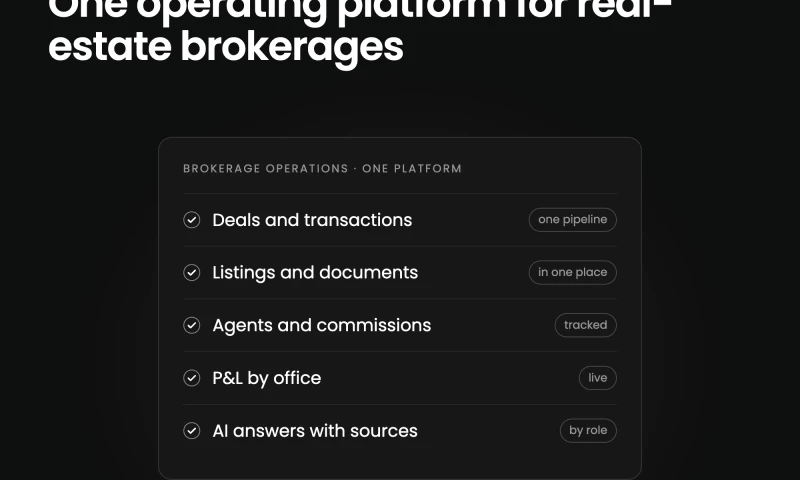Click the 'tracked' pill tag

(586, 325)
